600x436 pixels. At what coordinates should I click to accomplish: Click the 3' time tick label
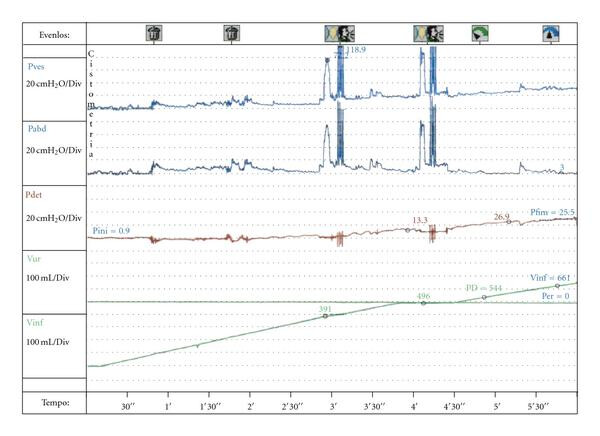333,407
